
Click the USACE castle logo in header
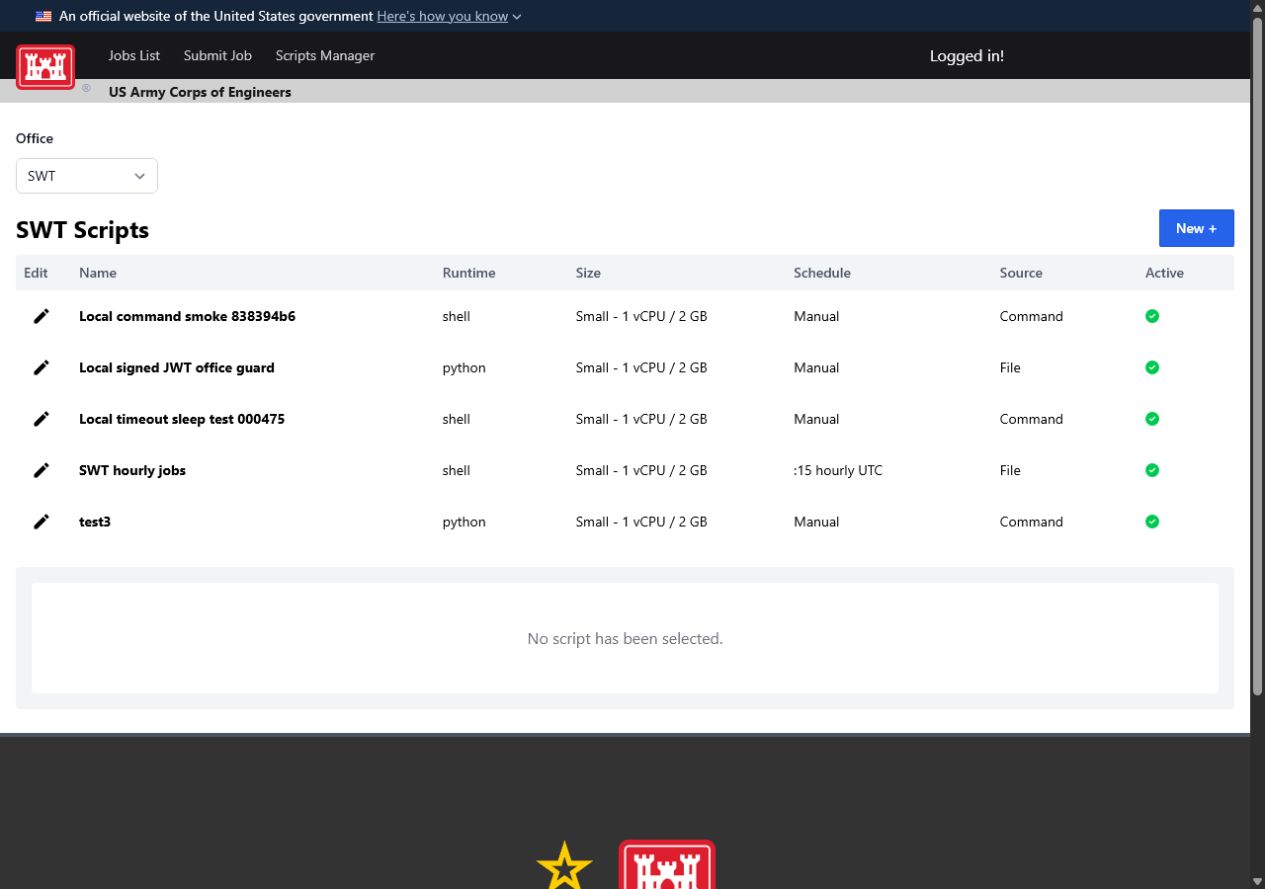coord(45,67)
